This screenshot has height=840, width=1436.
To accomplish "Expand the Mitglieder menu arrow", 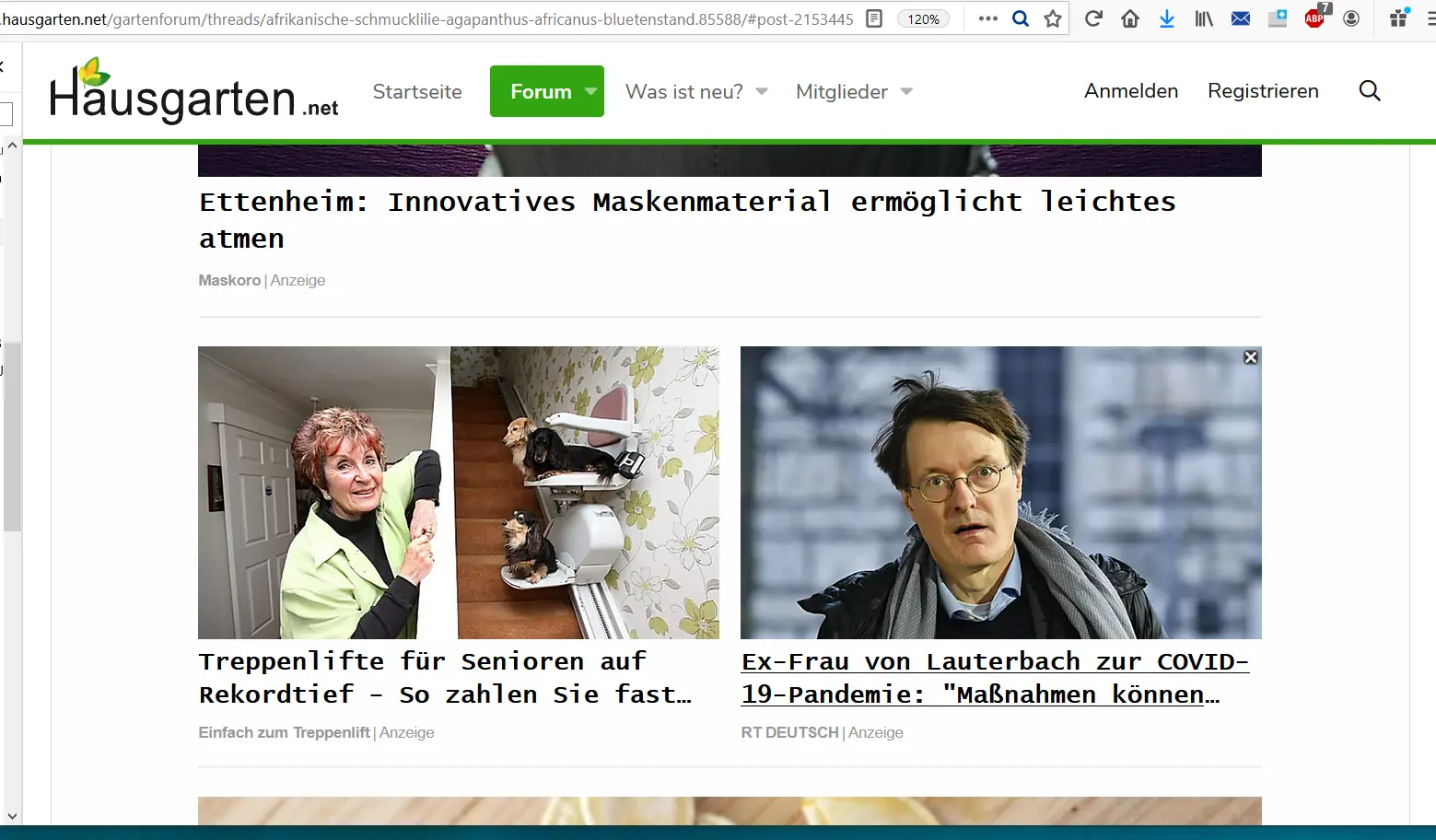I will [906, 91].
